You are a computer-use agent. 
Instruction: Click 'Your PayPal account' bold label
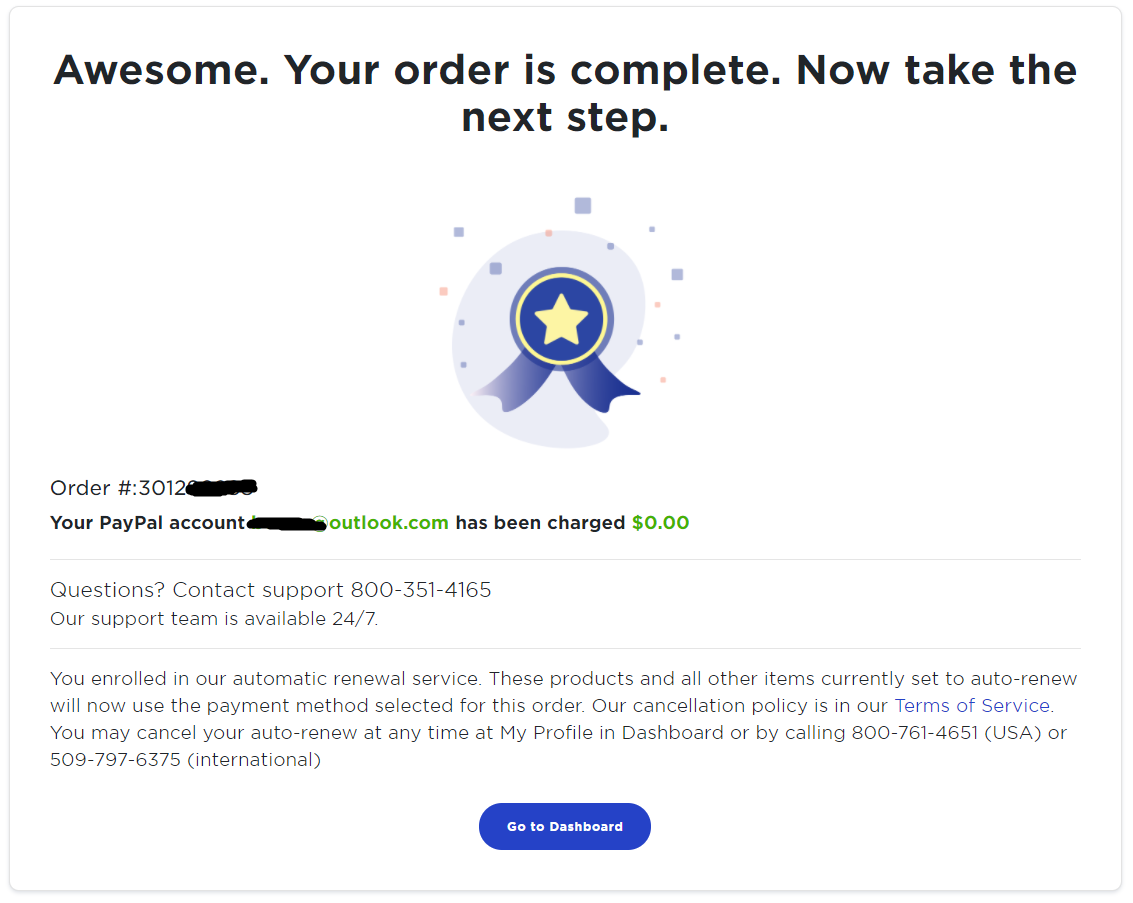(x=147, y=522)
